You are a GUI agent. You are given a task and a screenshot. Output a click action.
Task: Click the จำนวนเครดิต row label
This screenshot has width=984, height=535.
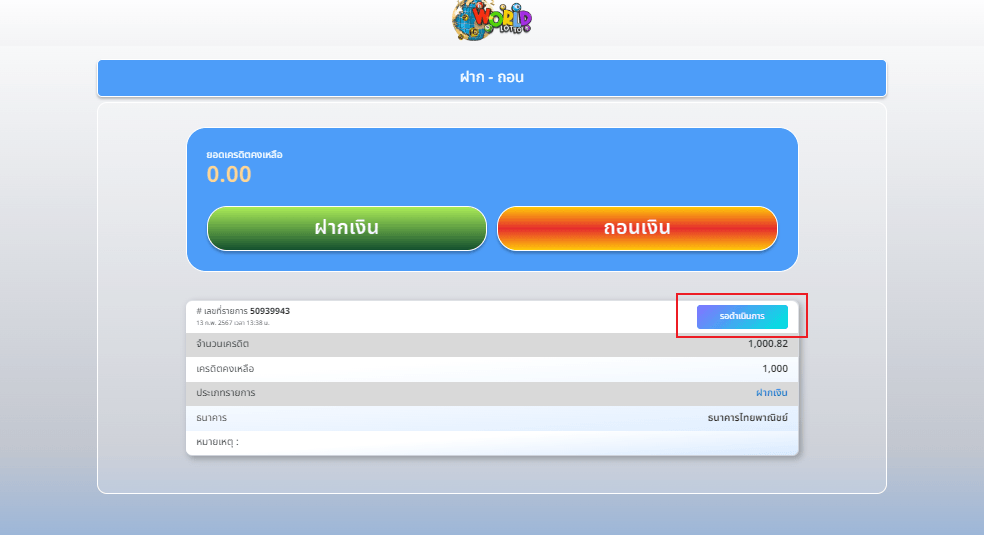(x=222, y=344)
